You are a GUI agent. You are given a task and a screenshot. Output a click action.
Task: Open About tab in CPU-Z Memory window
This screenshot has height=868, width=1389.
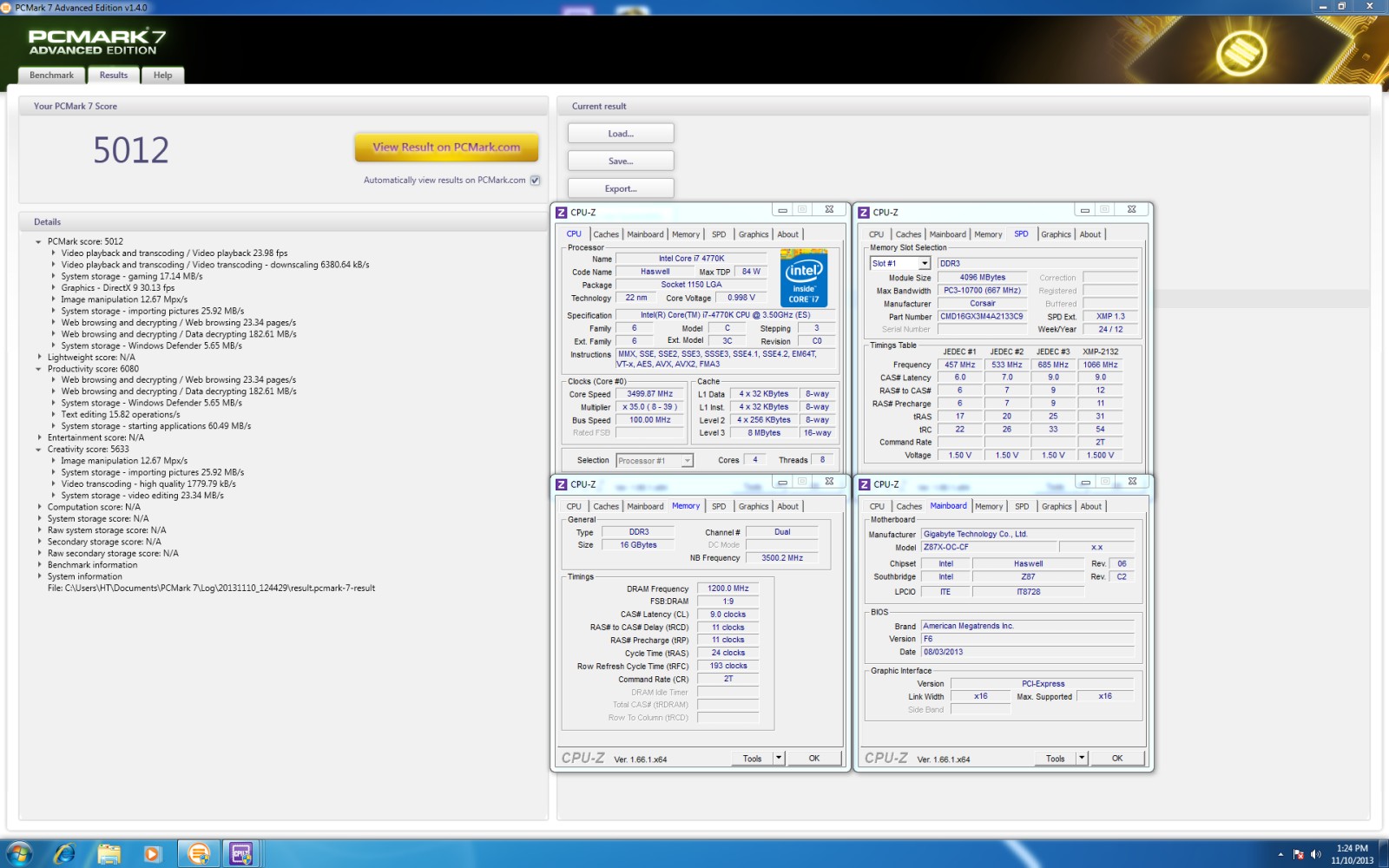click(x=787, y=507)
